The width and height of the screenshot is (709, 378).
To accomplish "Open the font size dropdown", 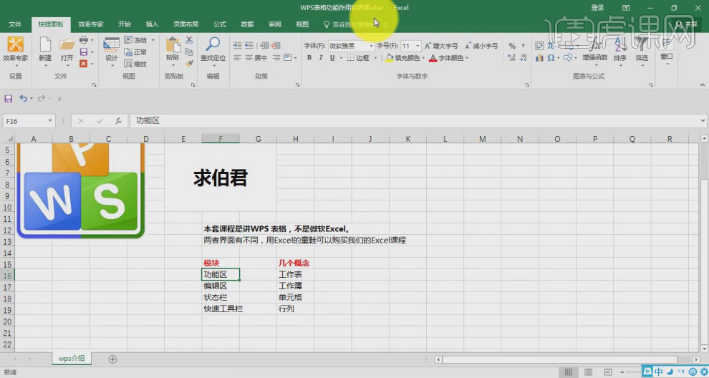I will click(417, 46).
